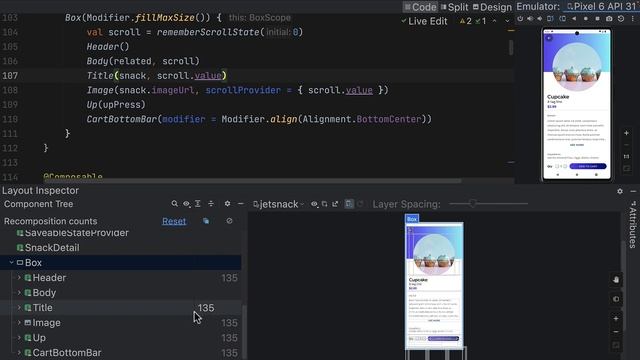The image size is (640, 360).
Task: Minimize the Layout Inspector panel
Action: tap(633, 191)
